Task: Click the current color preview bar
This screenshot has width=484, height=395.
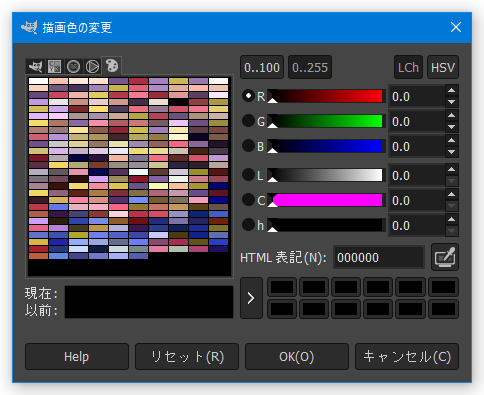Action: [x=149, y=294]
